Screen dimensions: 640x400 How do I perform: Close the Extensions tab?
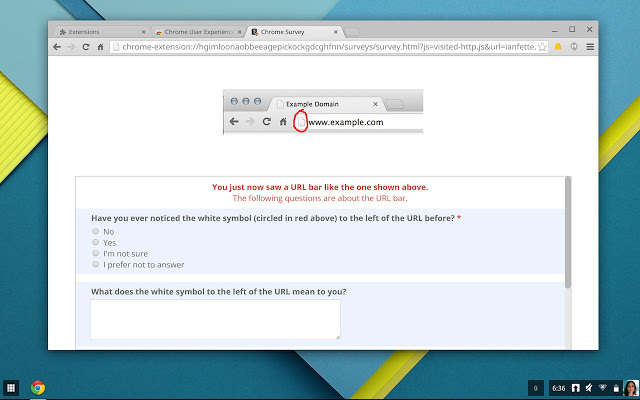click(x=143, y=32)
